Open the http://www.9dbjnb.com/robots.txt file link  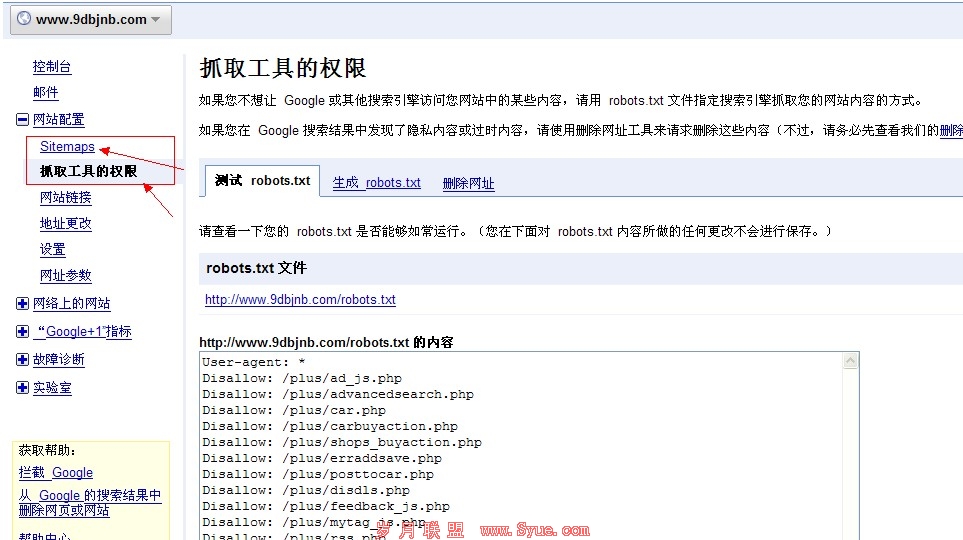(x=300, y=300)
